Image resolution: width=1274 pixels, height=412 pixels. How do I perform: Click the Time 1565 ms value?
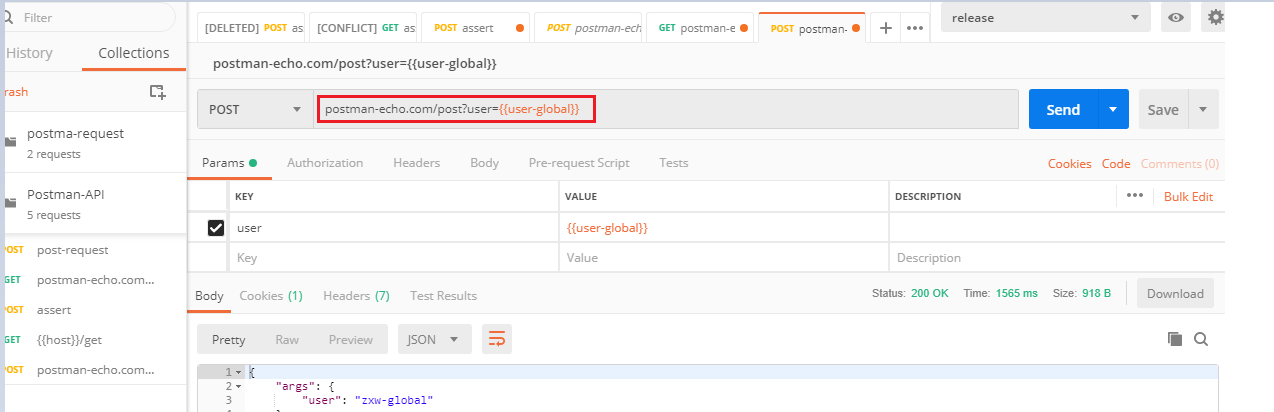(x=1019, y=293)
